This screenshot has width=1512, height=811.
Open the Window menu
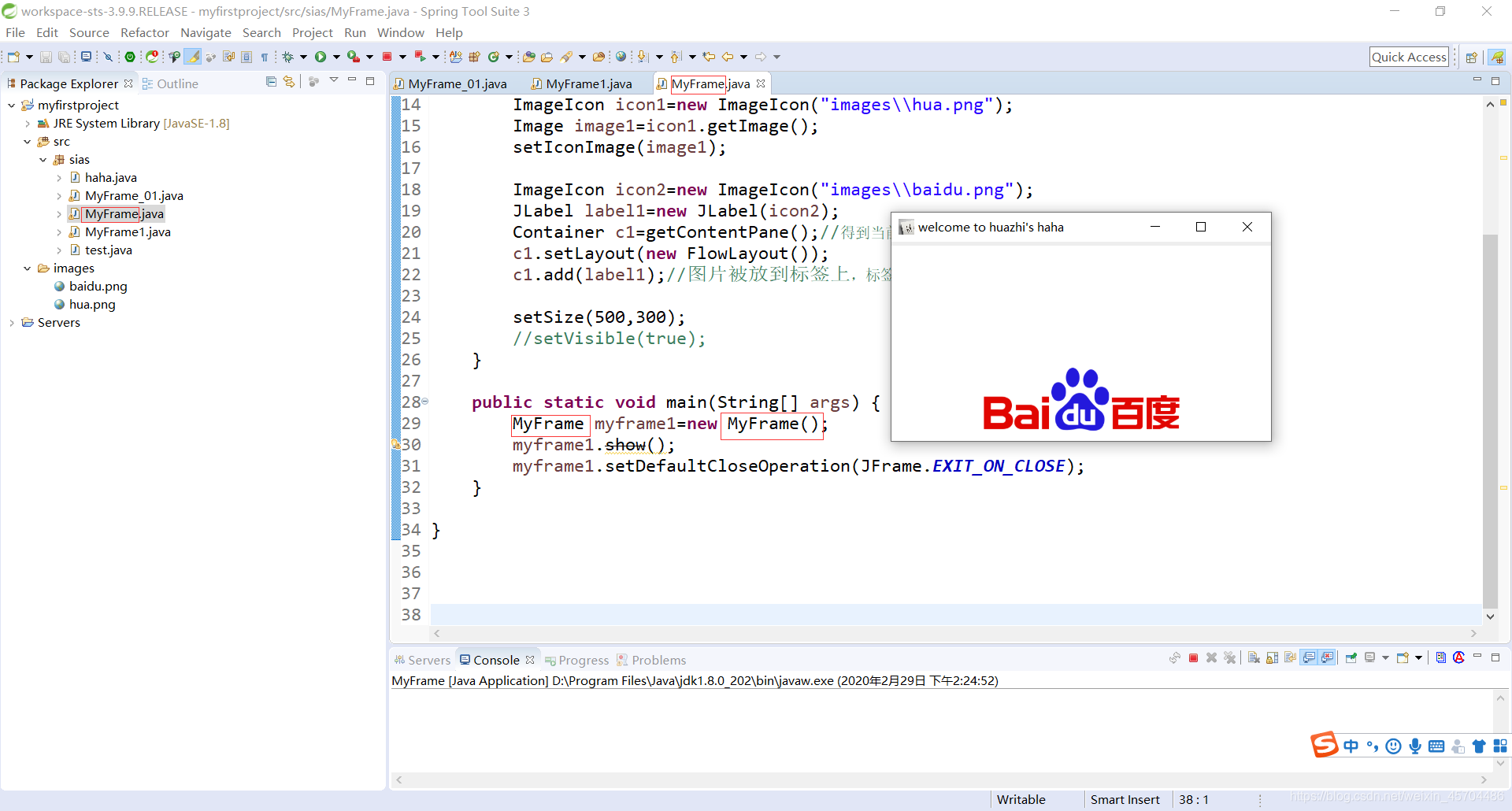tap(400, 32)
